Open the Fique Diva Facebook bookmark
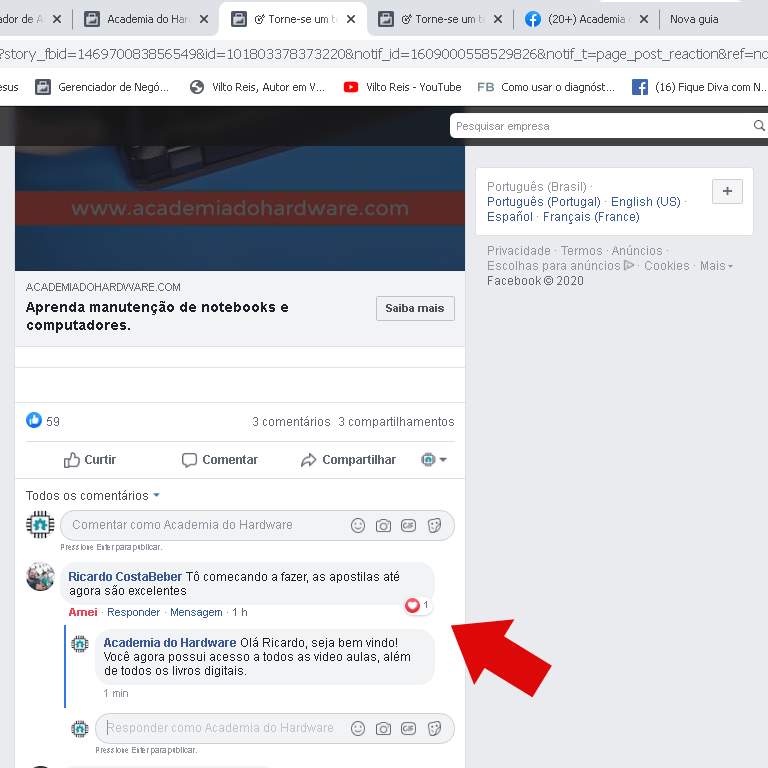This screenshot has height=768, width=768. click(699, 87)
